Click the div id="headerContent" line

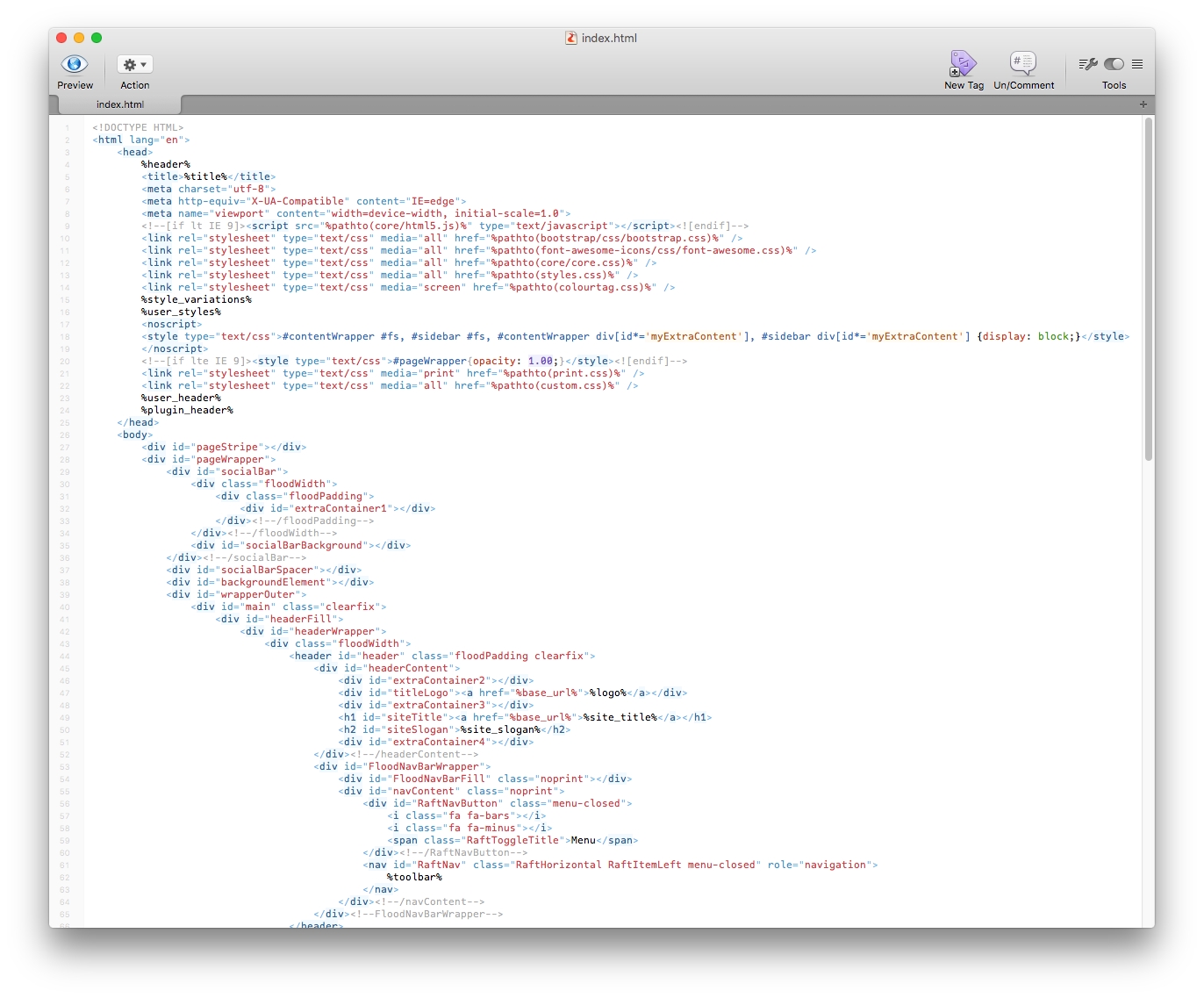[x=387, y=668]
